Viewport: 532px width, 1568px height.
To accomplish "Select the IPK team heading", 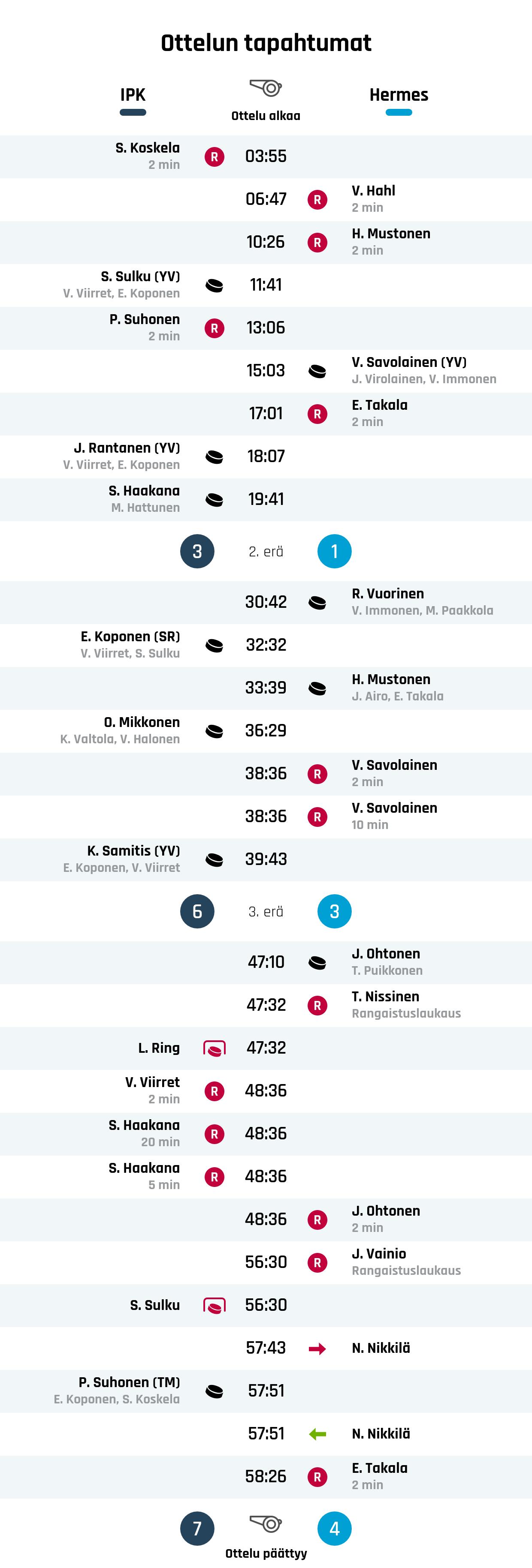I will point(133,95).
